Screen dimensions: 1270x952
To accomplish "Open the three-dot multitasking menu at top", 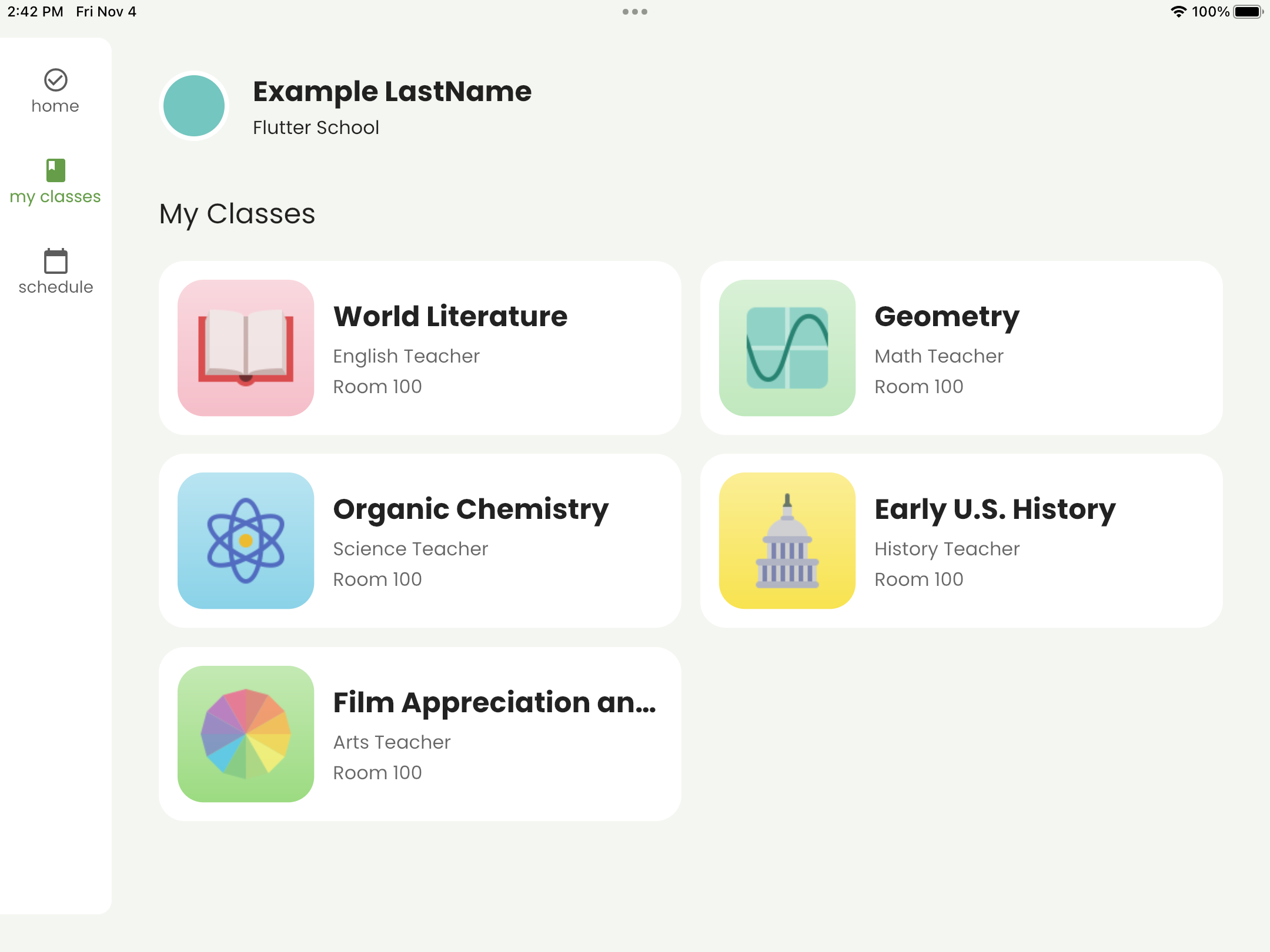I will 635,12.
